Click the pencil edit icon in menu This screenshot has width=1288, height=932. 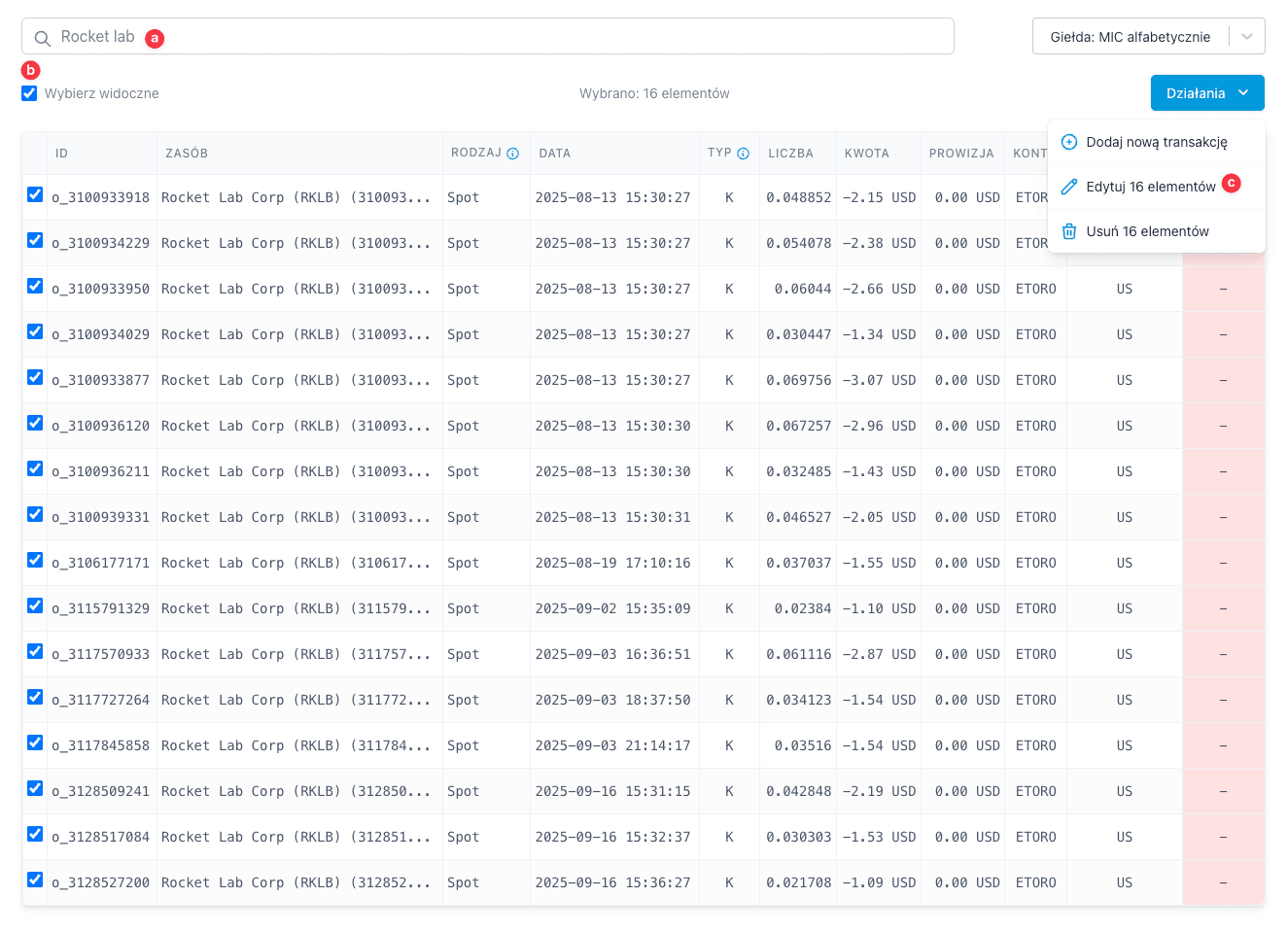click(x=1068, y=187)
